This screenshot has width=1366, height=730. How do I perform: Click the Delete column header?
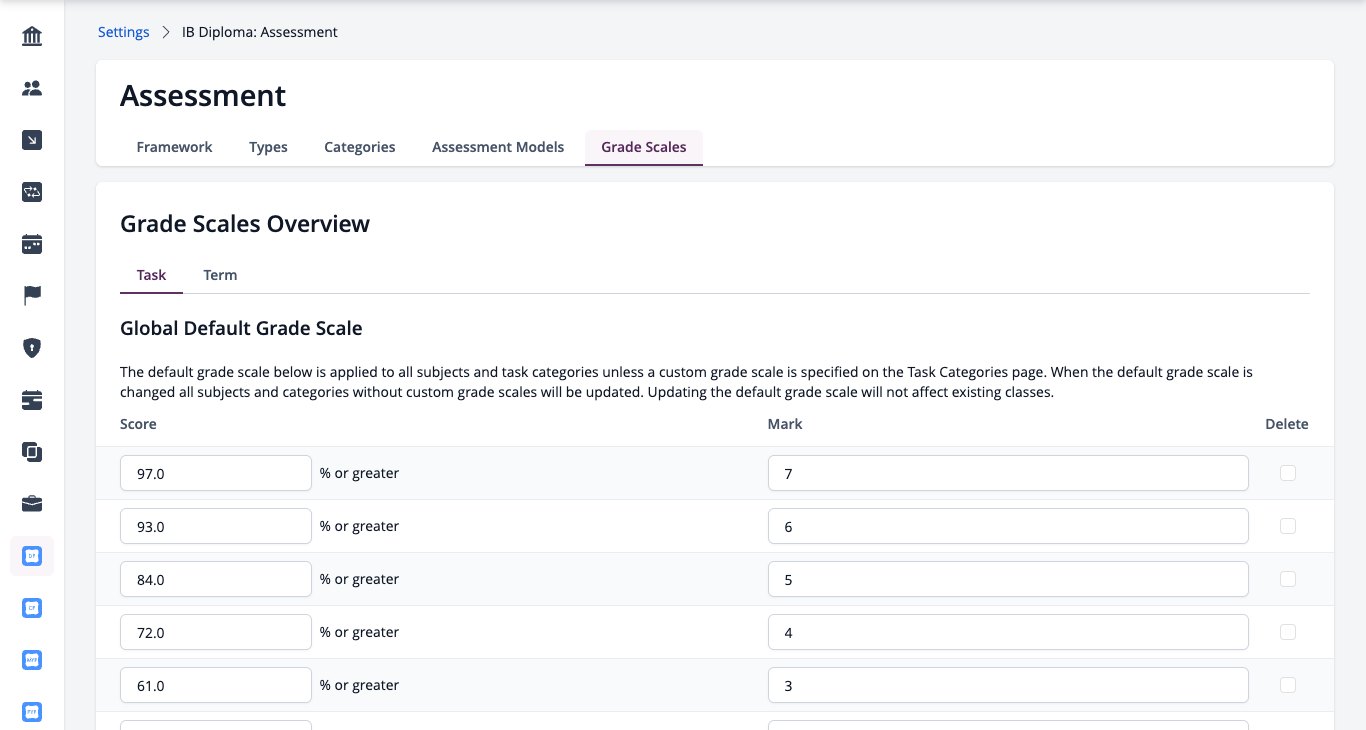[1287, 424]
